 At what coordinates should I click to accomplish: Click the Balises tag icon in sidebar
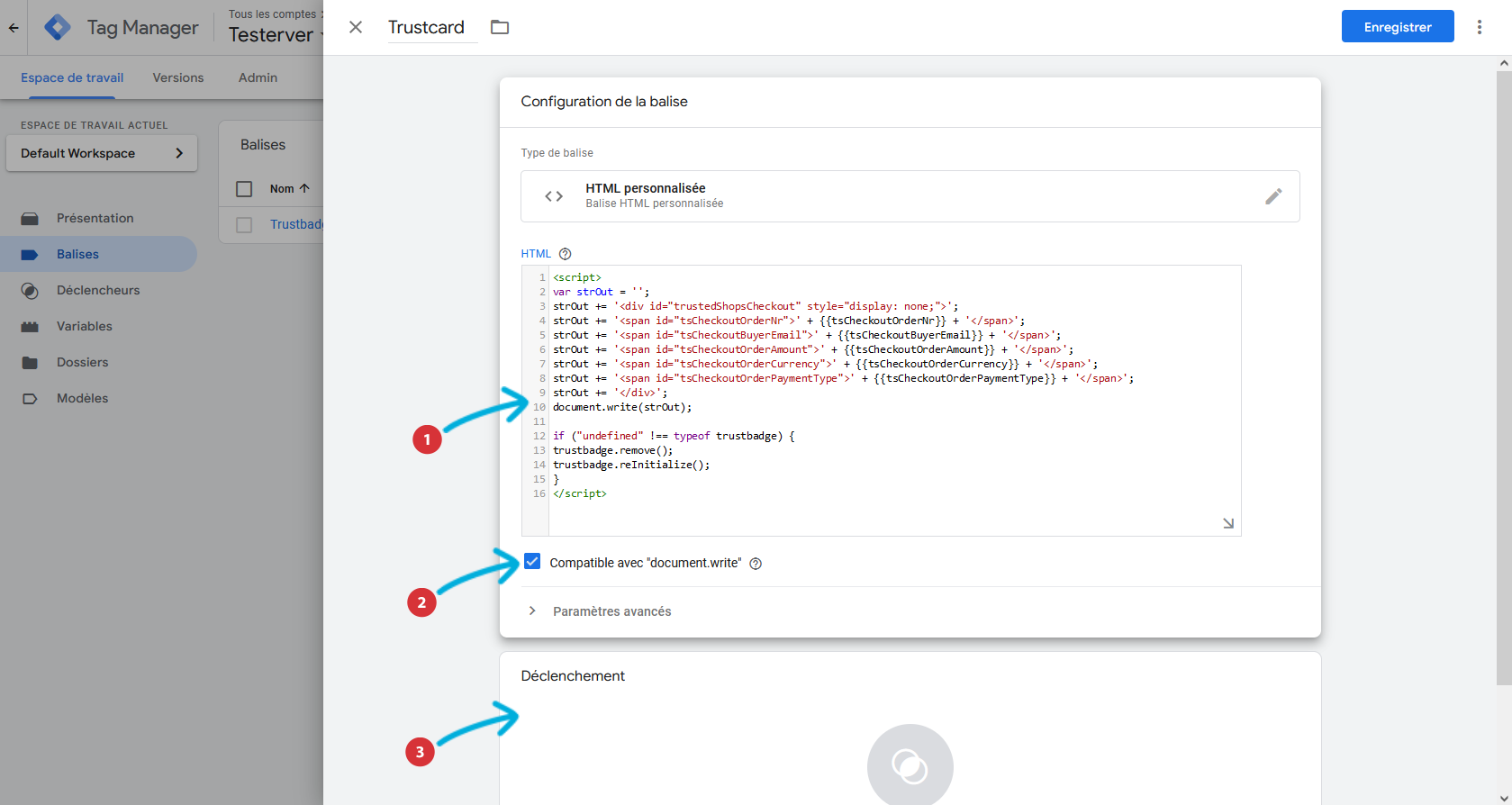30,255
